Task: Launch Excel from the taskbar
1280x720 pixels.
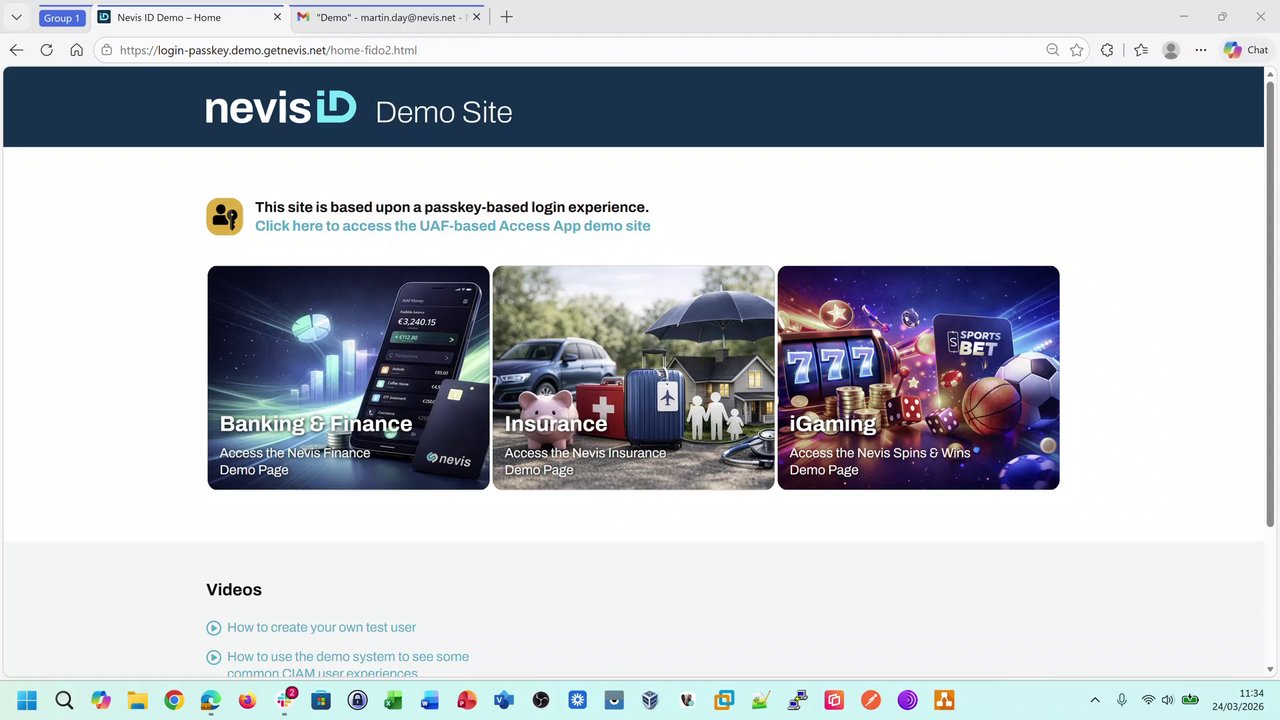Action: [393, 700]
